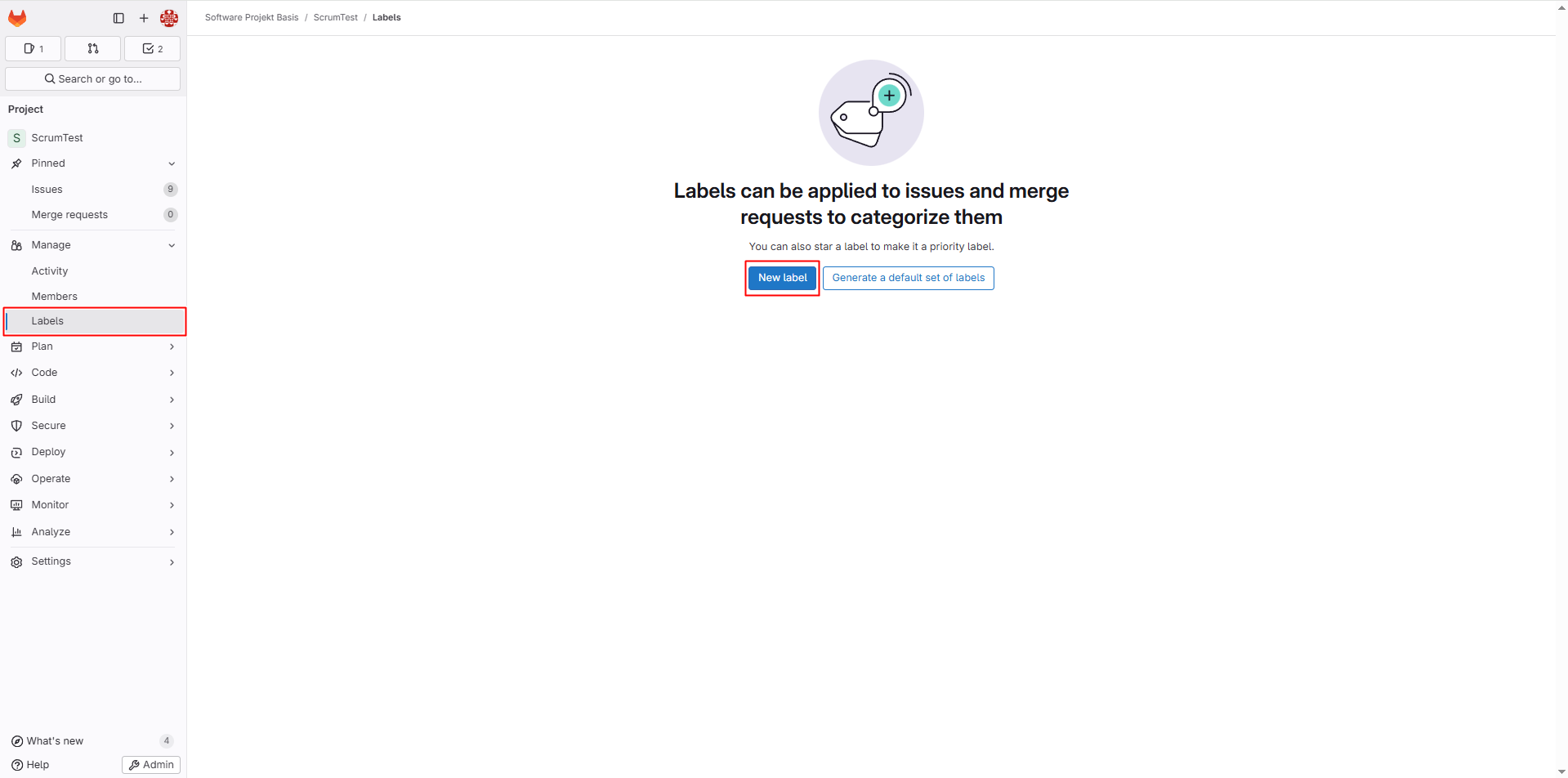Screen dimensions: 1568x778
Task: Click the GitLab fox logo
Action: pyautogui.click(x=17, y=18)
